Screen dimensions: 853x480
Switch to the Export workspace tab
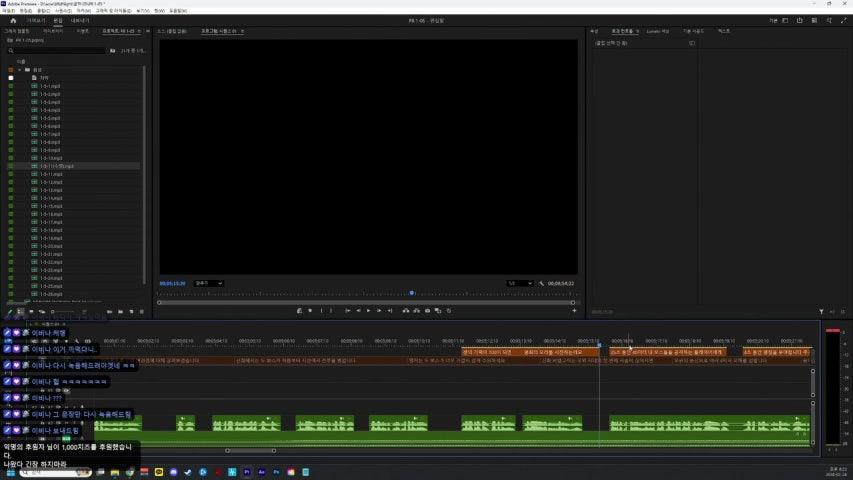tap(80, 20)
